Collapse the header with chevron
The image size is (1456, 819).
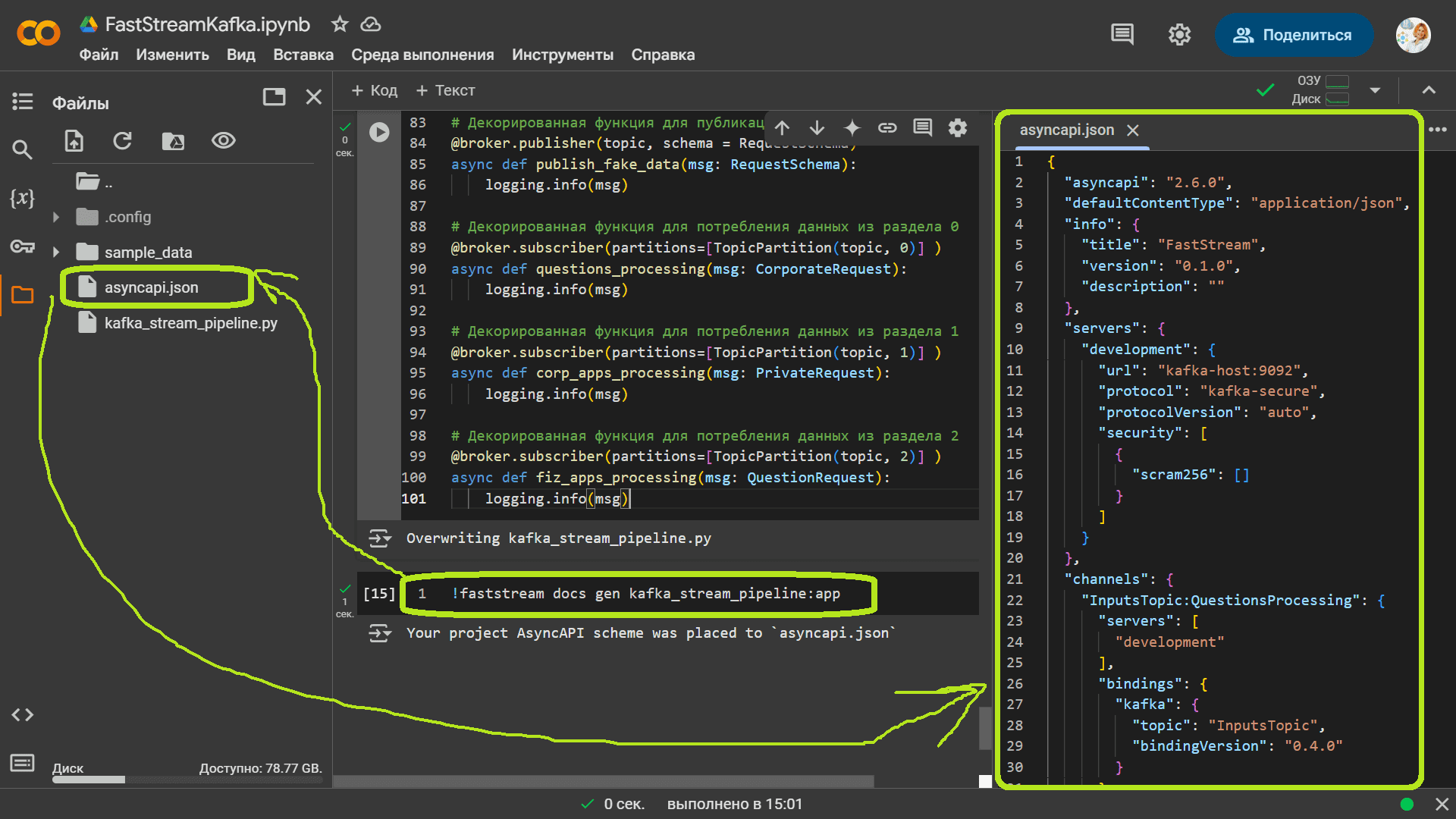(x=1429, y=90)
